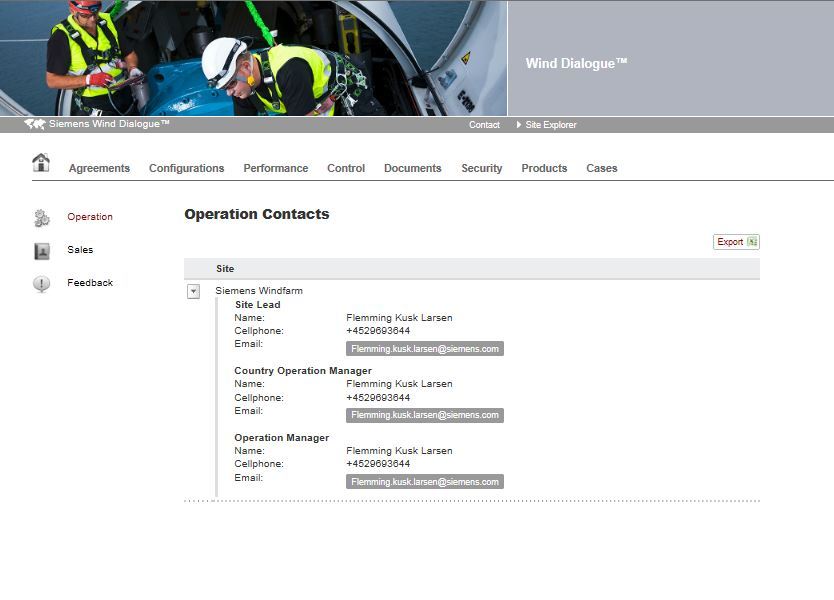This screenshot has height=600, width=834.
Task: Click the Site Lead heading
Action: pyautogui.click(x=257, y=305)
